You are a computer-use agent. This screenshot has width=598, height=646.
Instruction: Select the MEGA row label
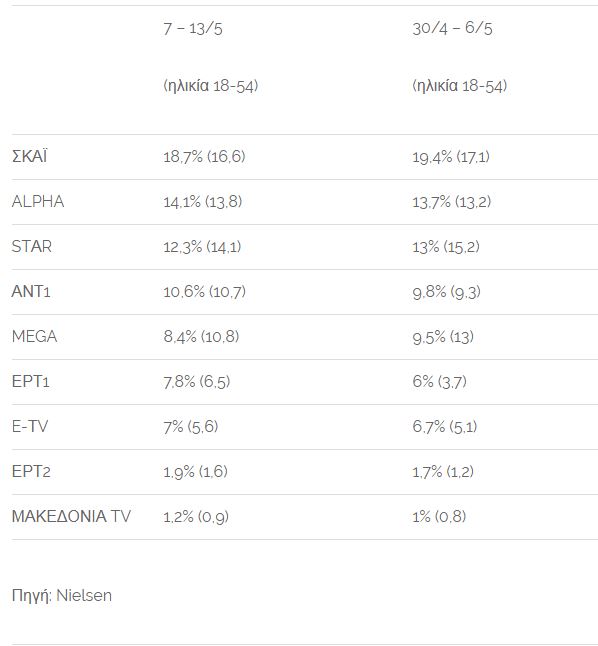click(x=34, y=336)
